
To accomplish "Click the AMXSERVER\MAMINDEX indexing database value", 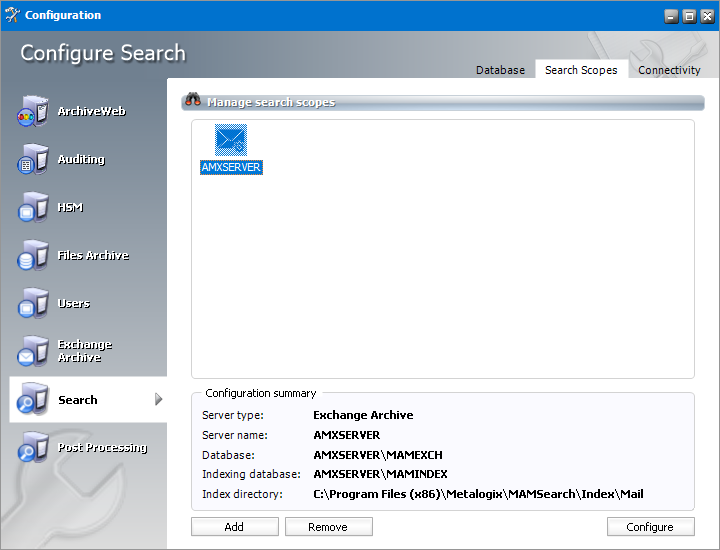I will [x=380, y=474].
